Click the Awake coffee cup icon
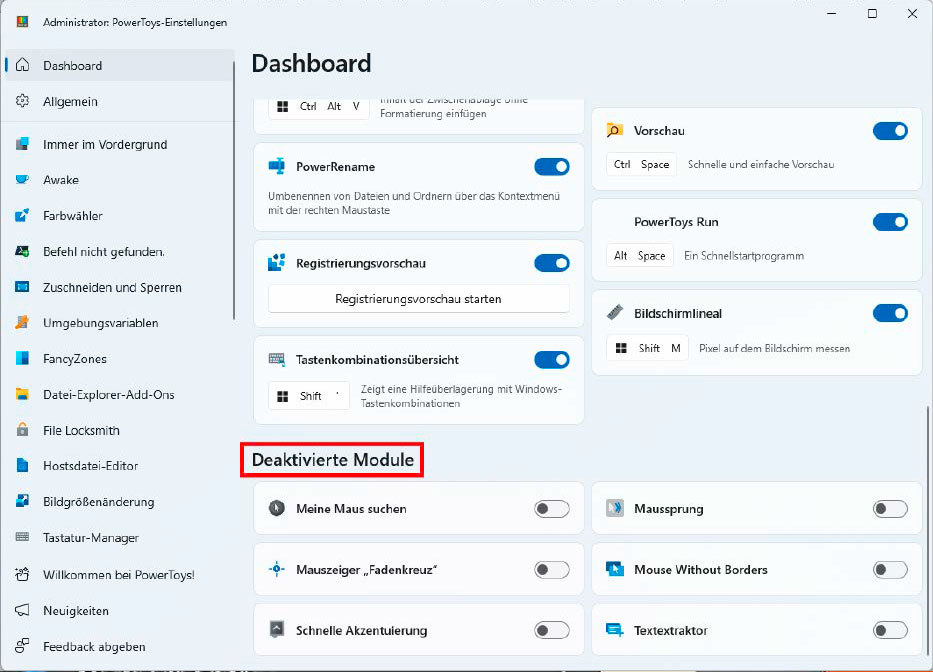 coord(22,180)
